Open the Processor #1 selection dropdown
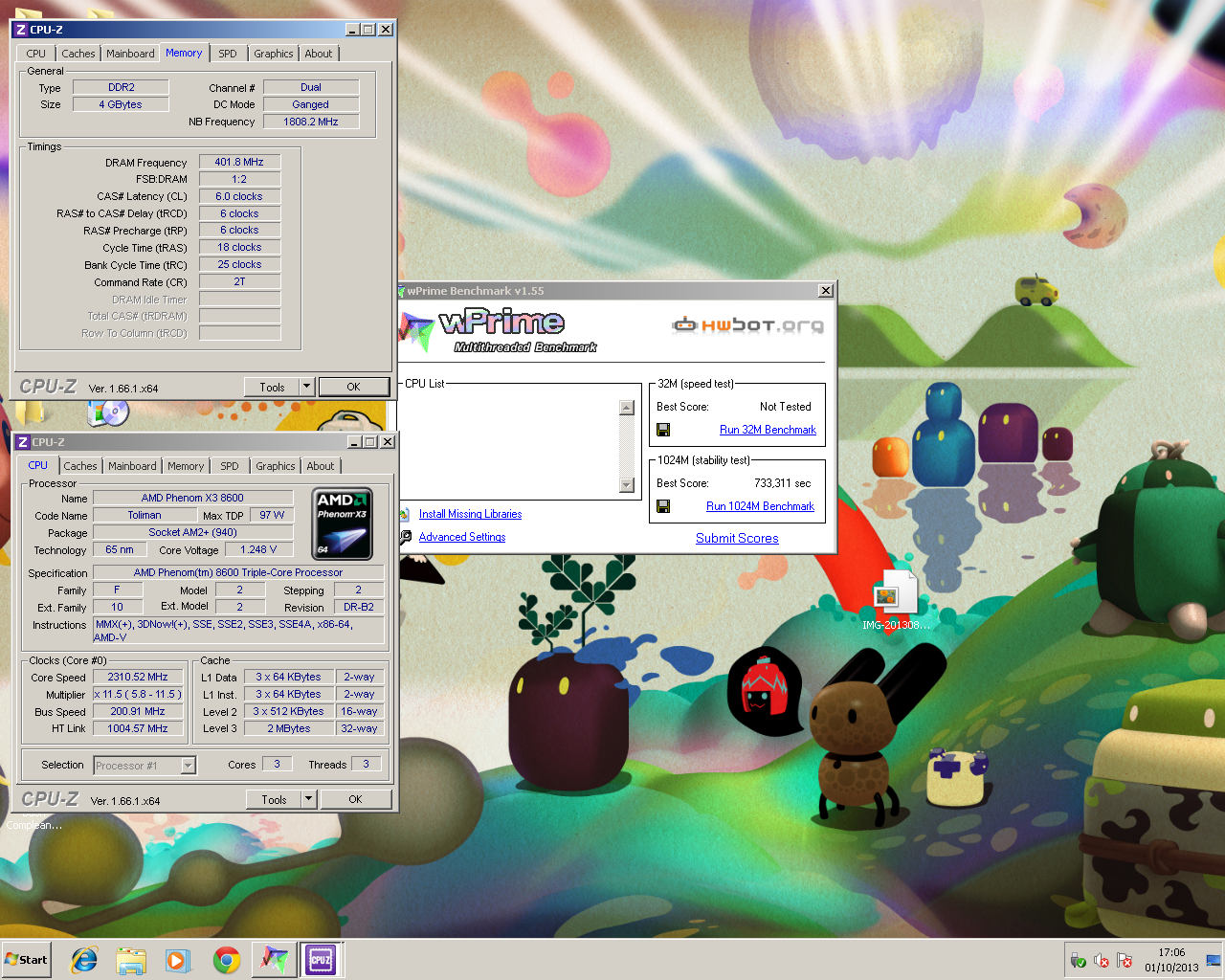Image resolution: width=1225 pixels, height=980 pixels. pyautogui.click(x=145, y=765)
